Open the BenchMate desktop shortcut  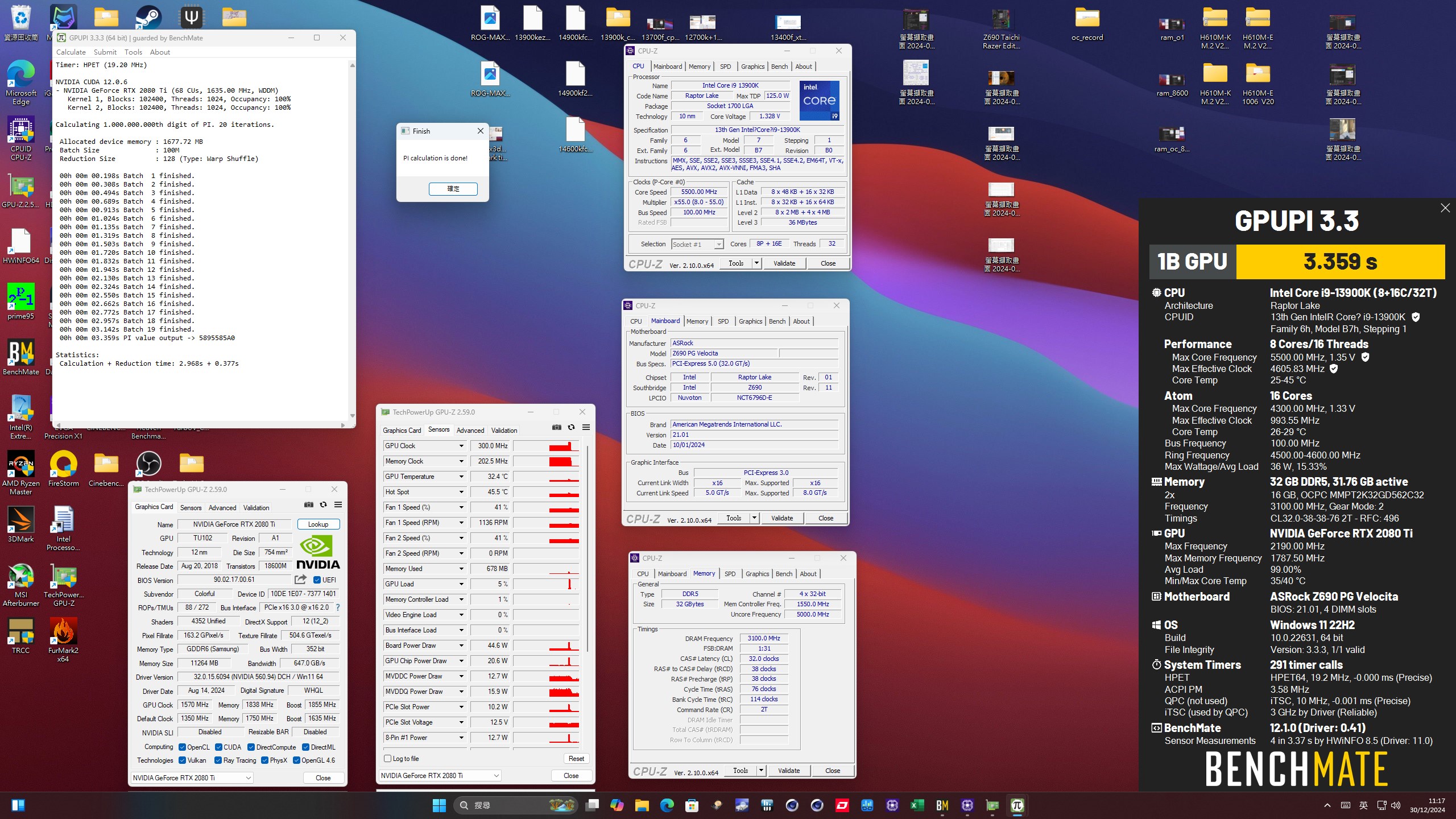click(x=20, y=357)
